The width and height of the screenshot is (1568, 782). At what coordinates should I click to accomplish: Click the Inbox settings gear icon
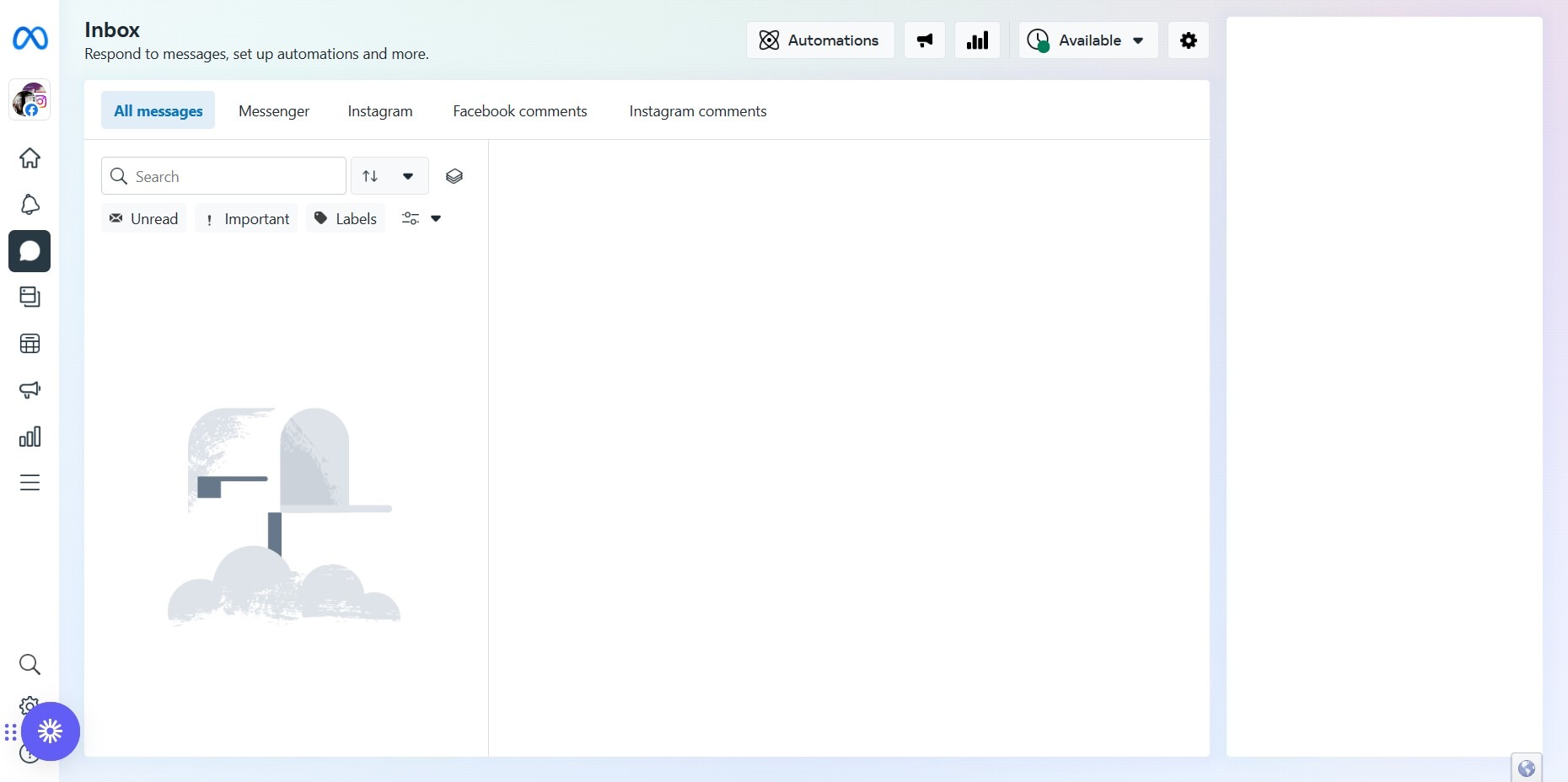coord(1188,40)
